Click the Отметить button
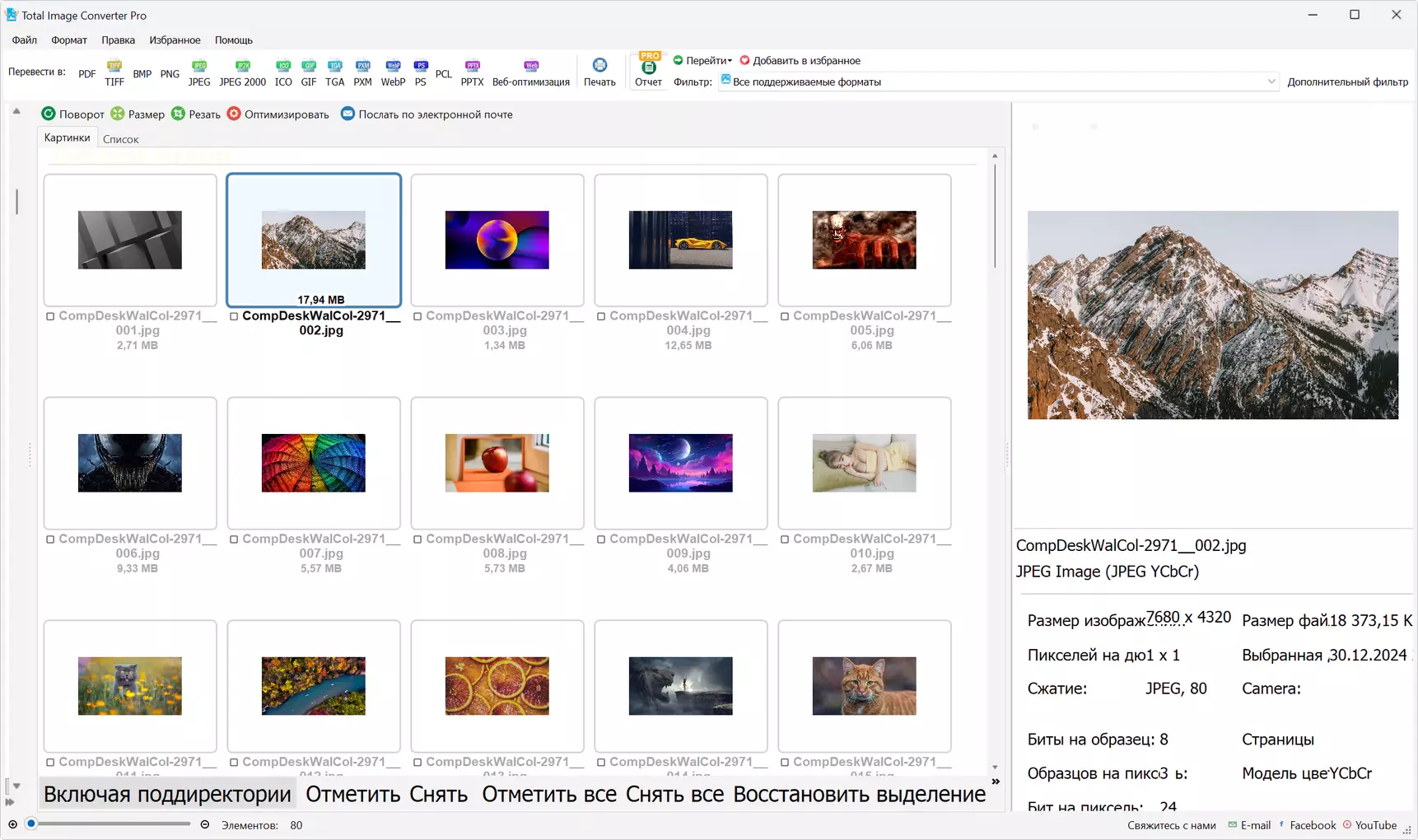 pyautogui.click(x=353, y=794)
